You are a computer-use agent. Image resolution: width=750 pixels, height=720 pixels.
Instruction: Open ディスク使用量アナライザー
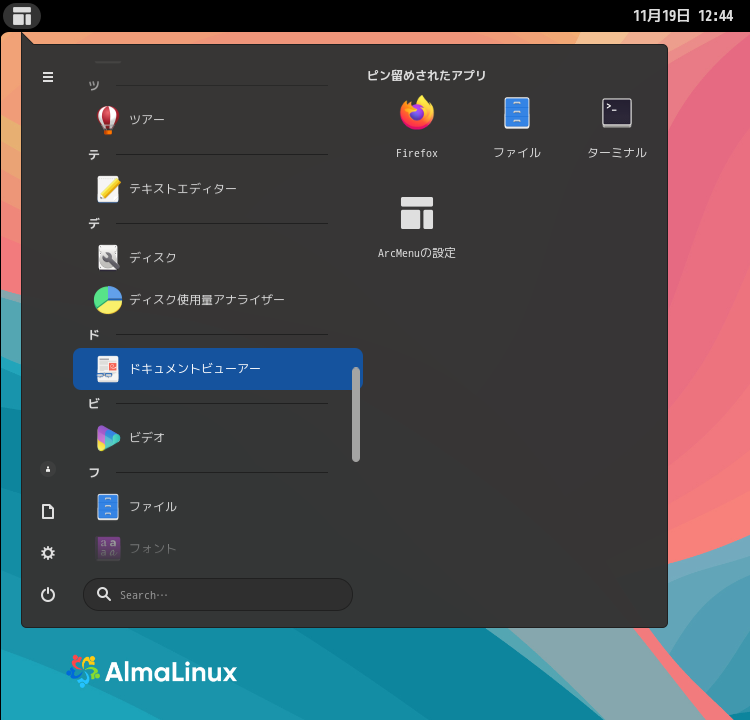[x=218, y=300]
